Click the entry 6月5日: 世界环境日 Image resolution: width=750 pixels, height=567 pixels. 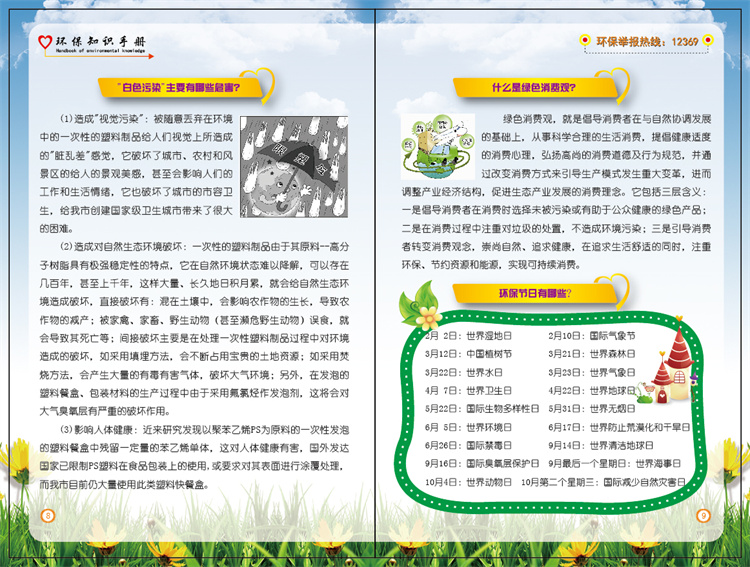click(468, 427)
